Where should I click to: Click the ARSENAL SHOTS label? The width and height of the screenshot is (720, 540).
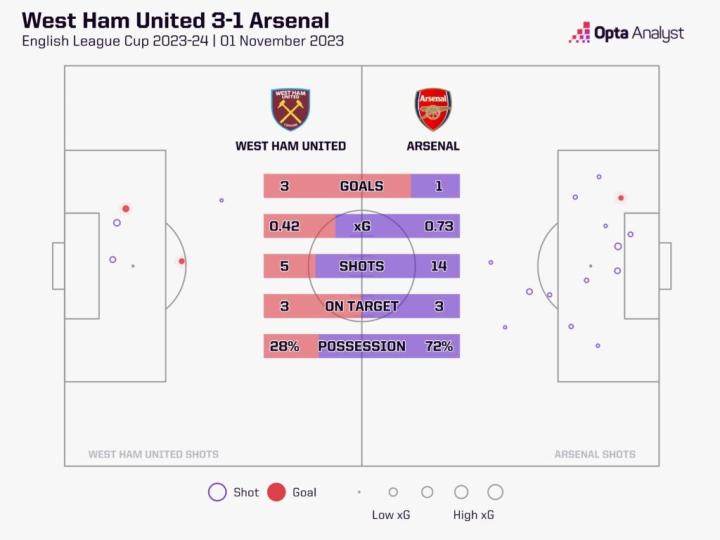(x=596, y=454)
